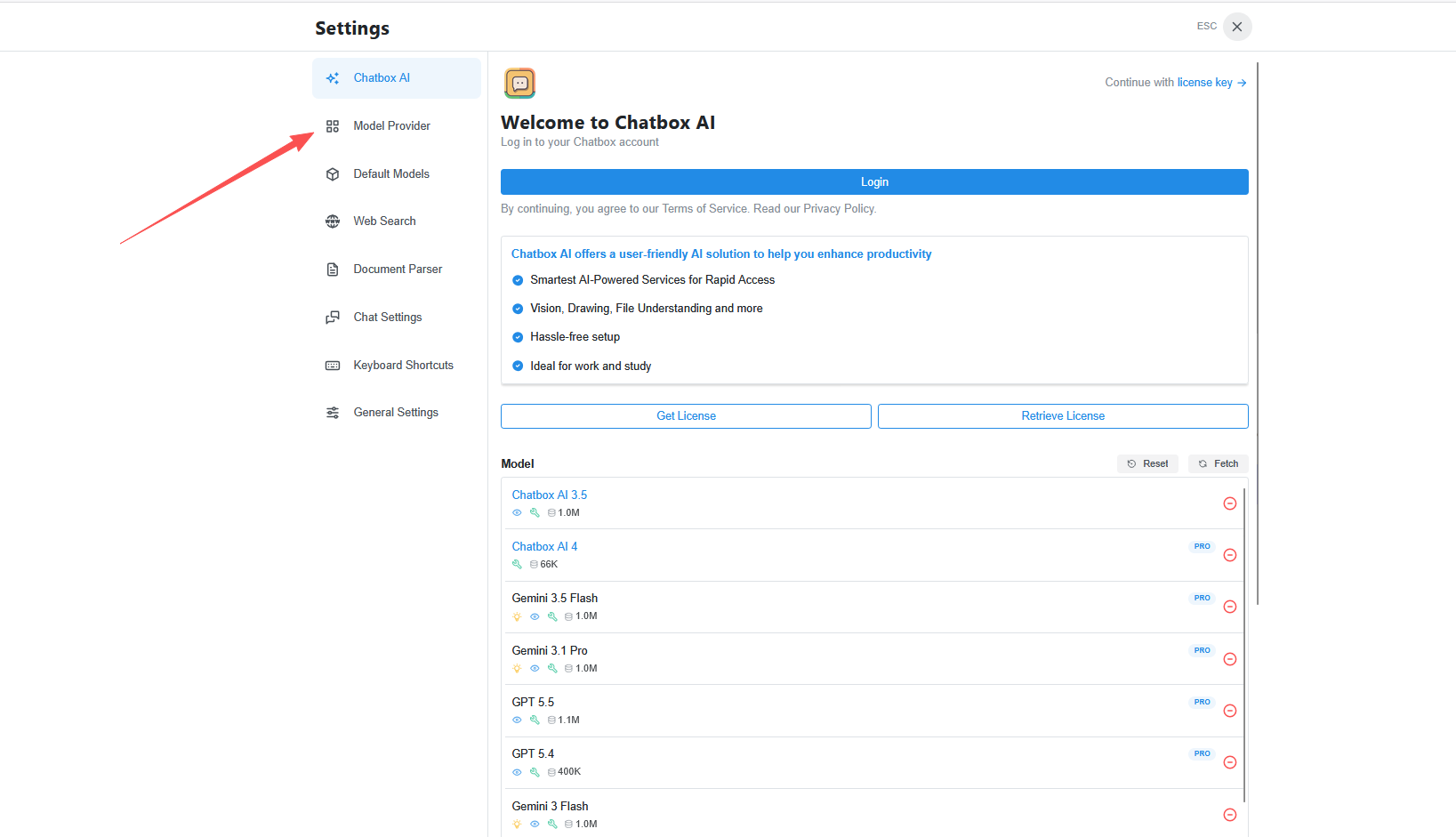1456x837 pixels.
Task: Click the Gemini 3.5 Flash model name
Action: click(x=554, y=599)
